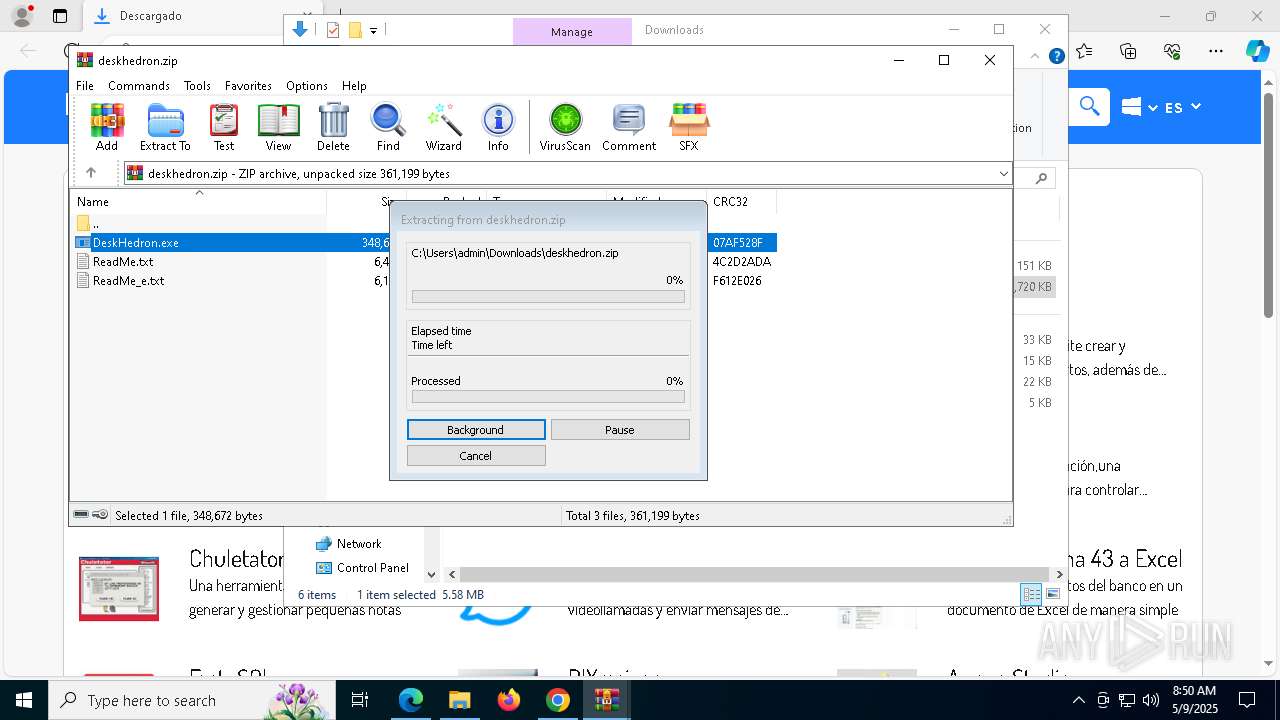The image size is (1280, 720).
Task: Open Explorer help question mark icon
Action: pyautogui.click(x=1056, y=57)
